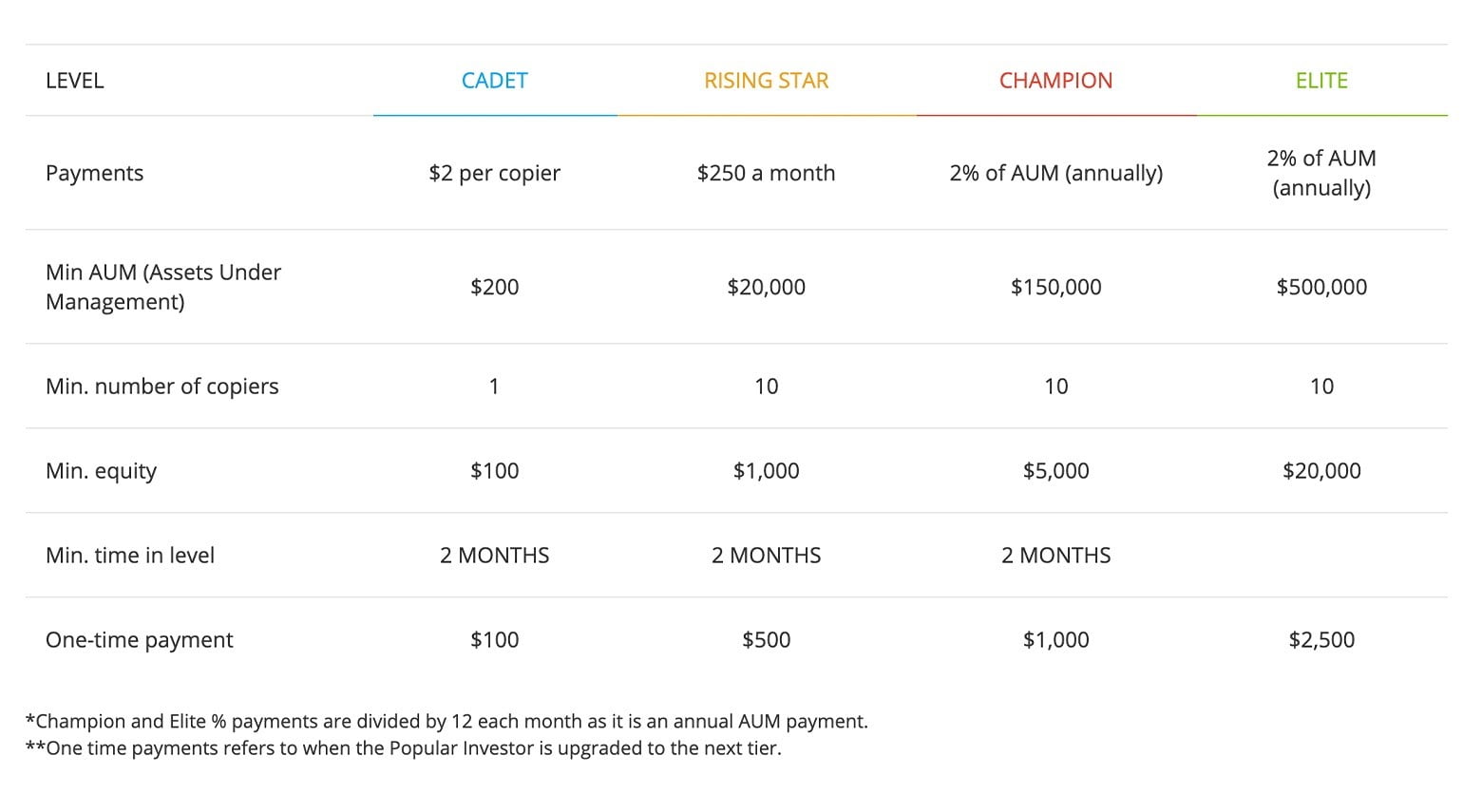Click the $20,000 Rising Star AUM value
This screenshot has height=812, width=1463.
coord(766,287)
